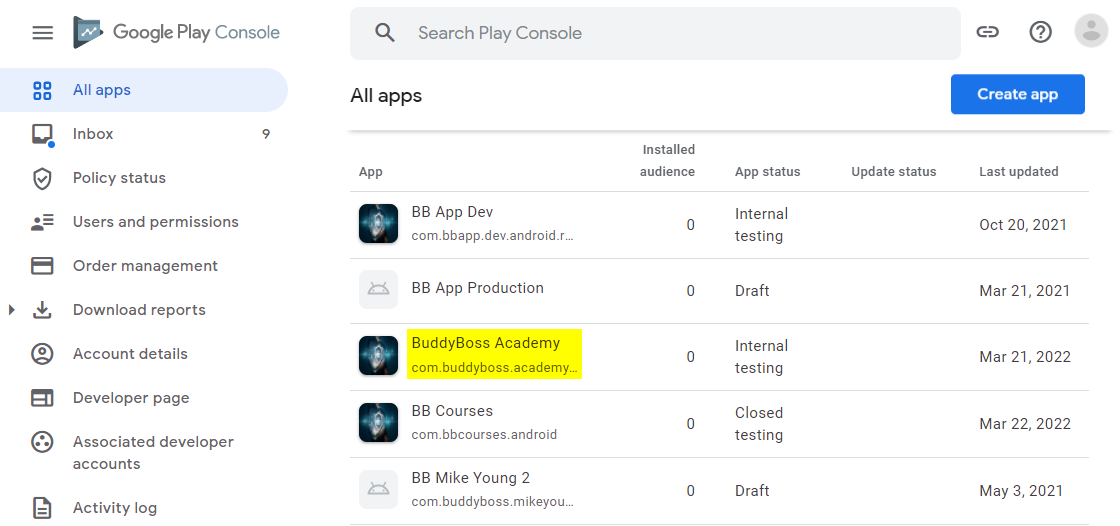Click the Last updated column header
Image resolution: width=1120 pixels, height=526 pixels.
point(1019,172)
